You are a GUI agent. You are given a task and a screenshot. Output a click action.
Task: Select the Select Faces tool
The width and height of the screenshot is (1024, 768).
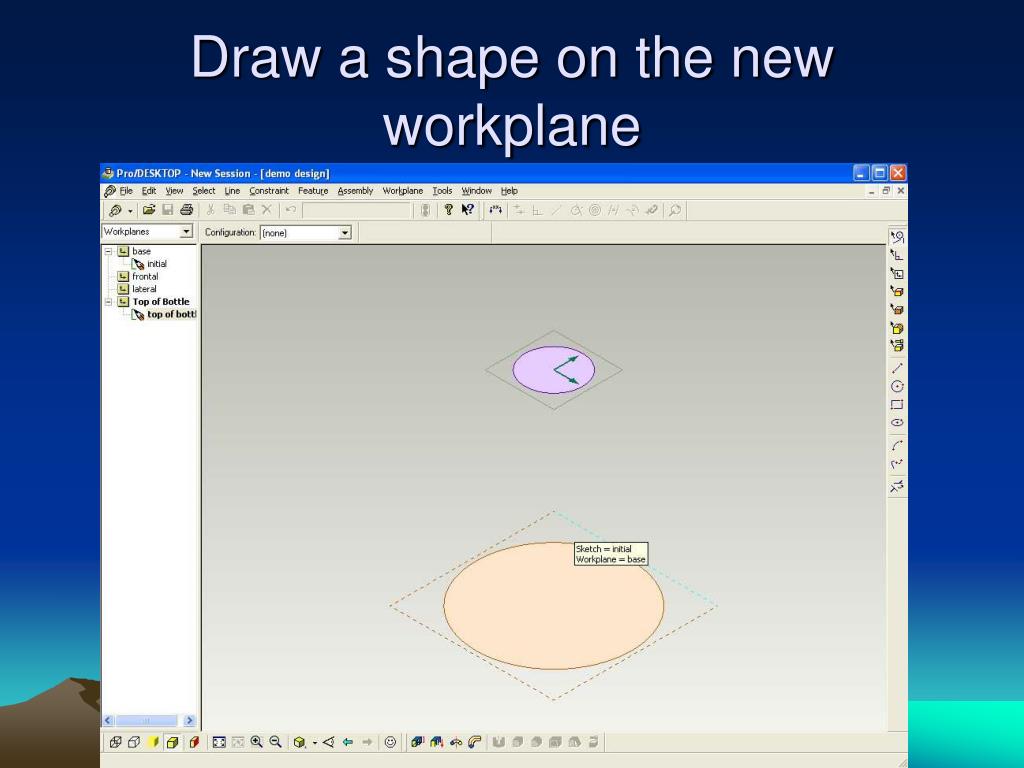[x=897, y=310]
